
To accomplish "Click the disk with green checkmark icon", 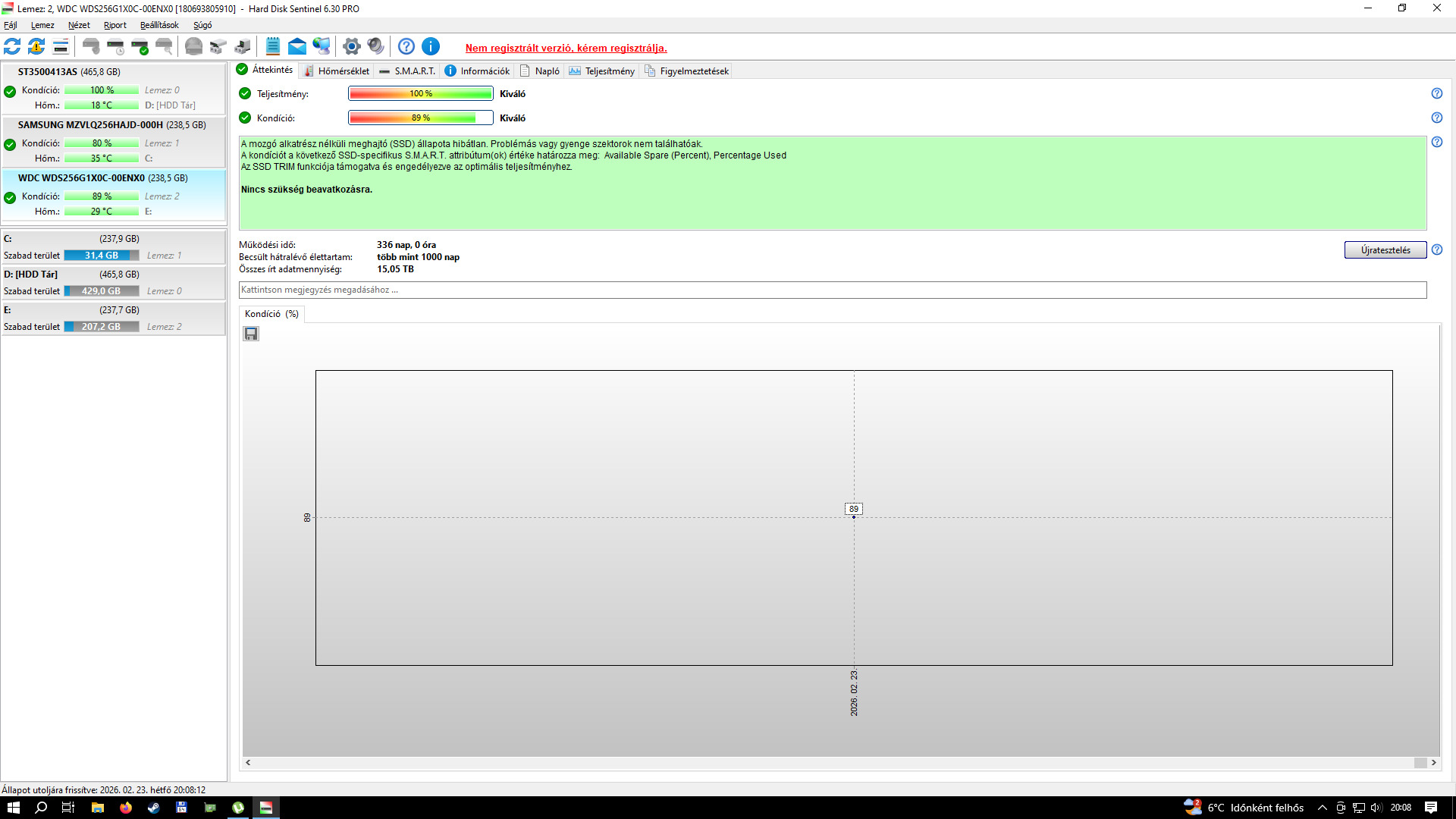I will [140, 46].
